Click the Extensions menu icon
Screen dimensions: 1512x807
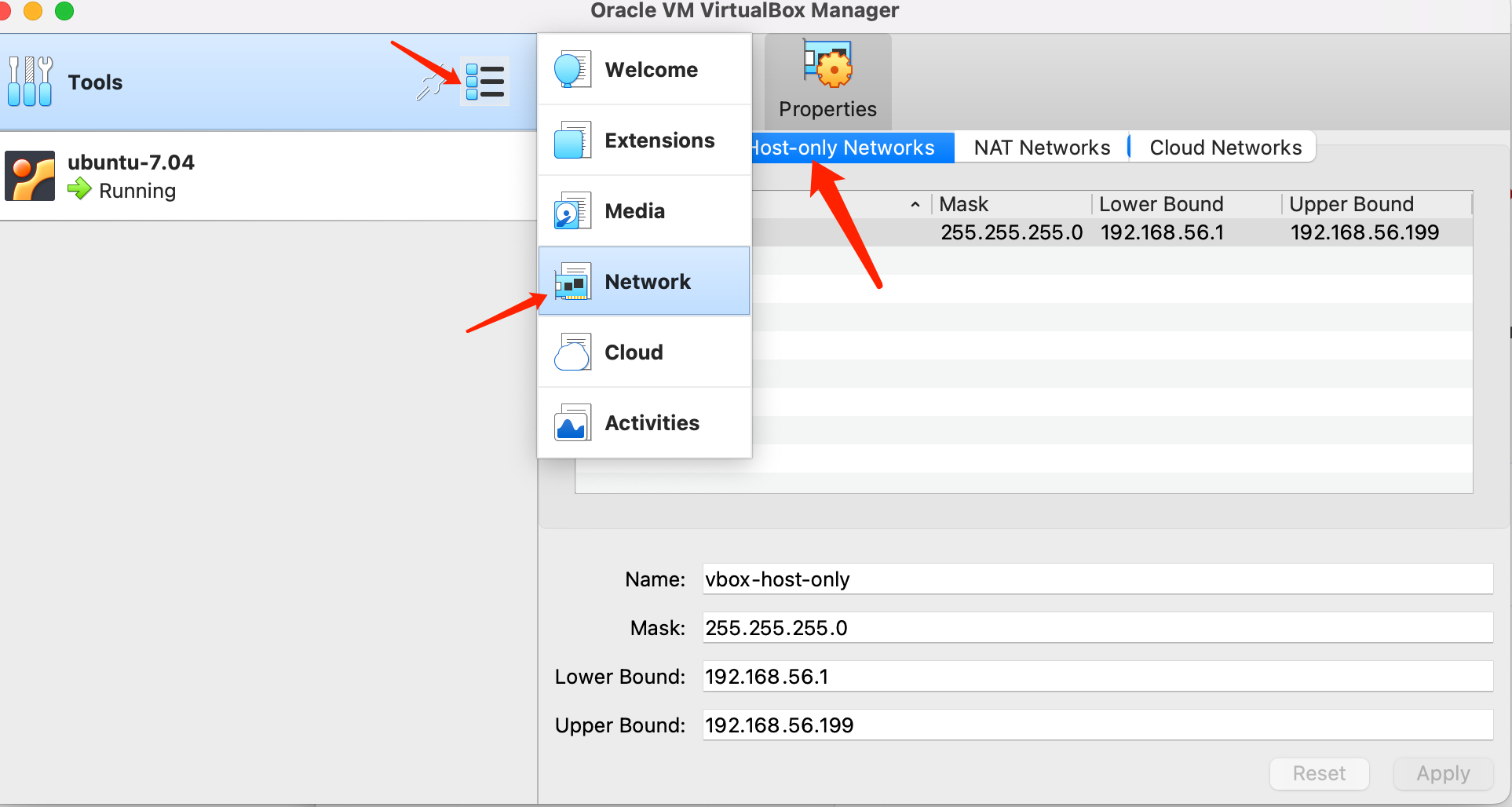572,141
